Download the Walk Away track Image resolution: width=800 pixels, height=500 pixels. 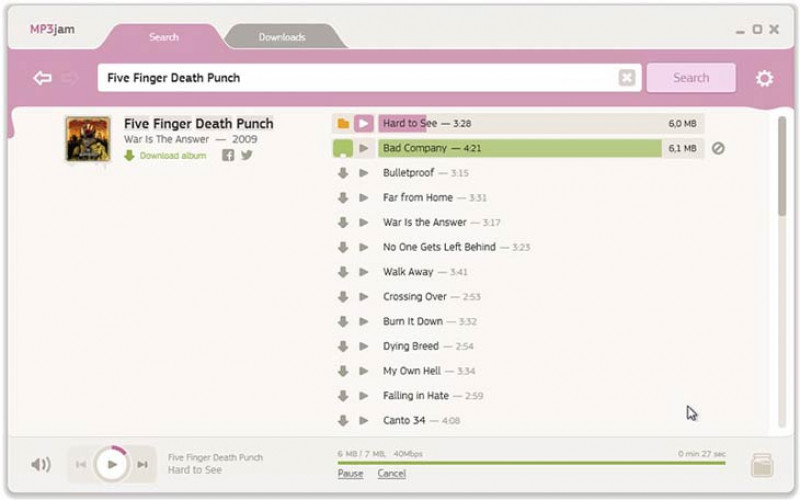point(343,272)
